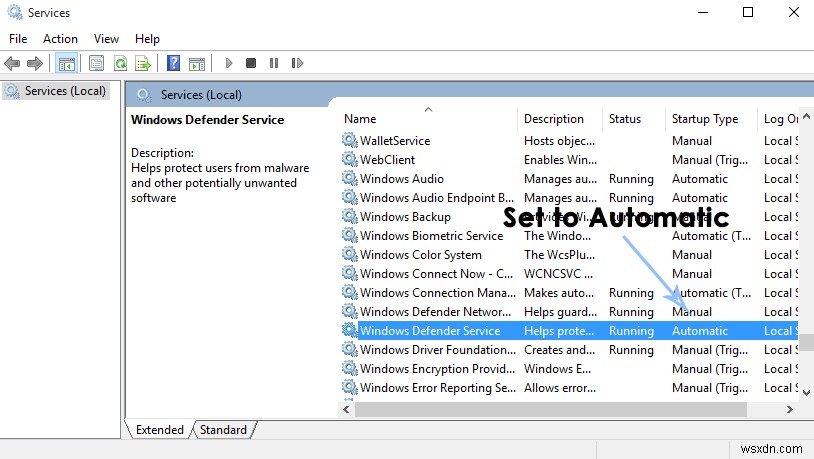814x459 pixels.
Task: Go forward with the toolbar Forward arrow
Action: tap(35, 63)
